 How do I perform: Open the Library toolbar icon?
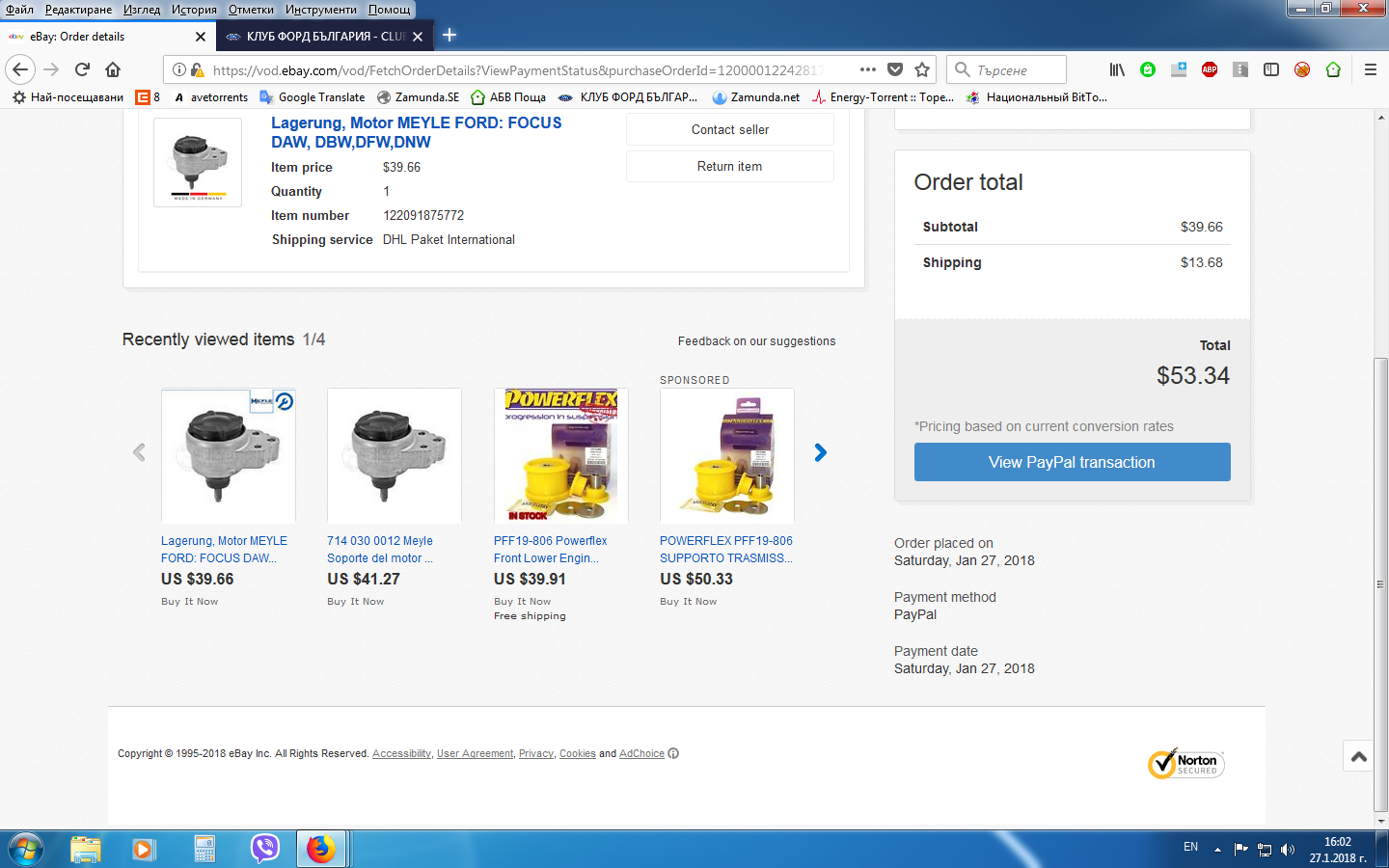coord(1117,69)
